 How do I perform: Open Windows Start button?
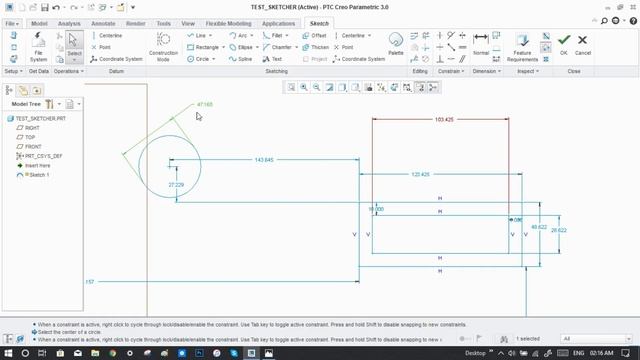(8, 353)
